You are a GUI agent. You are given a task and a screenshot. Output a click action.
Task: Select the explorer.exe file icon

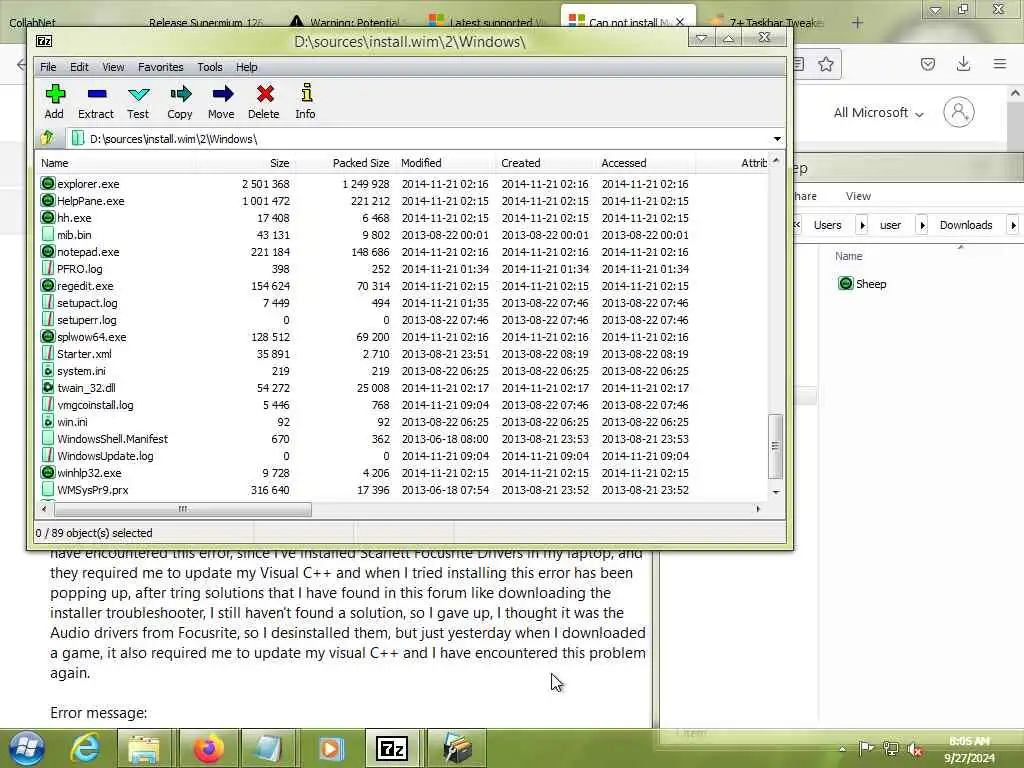[48, 184]
